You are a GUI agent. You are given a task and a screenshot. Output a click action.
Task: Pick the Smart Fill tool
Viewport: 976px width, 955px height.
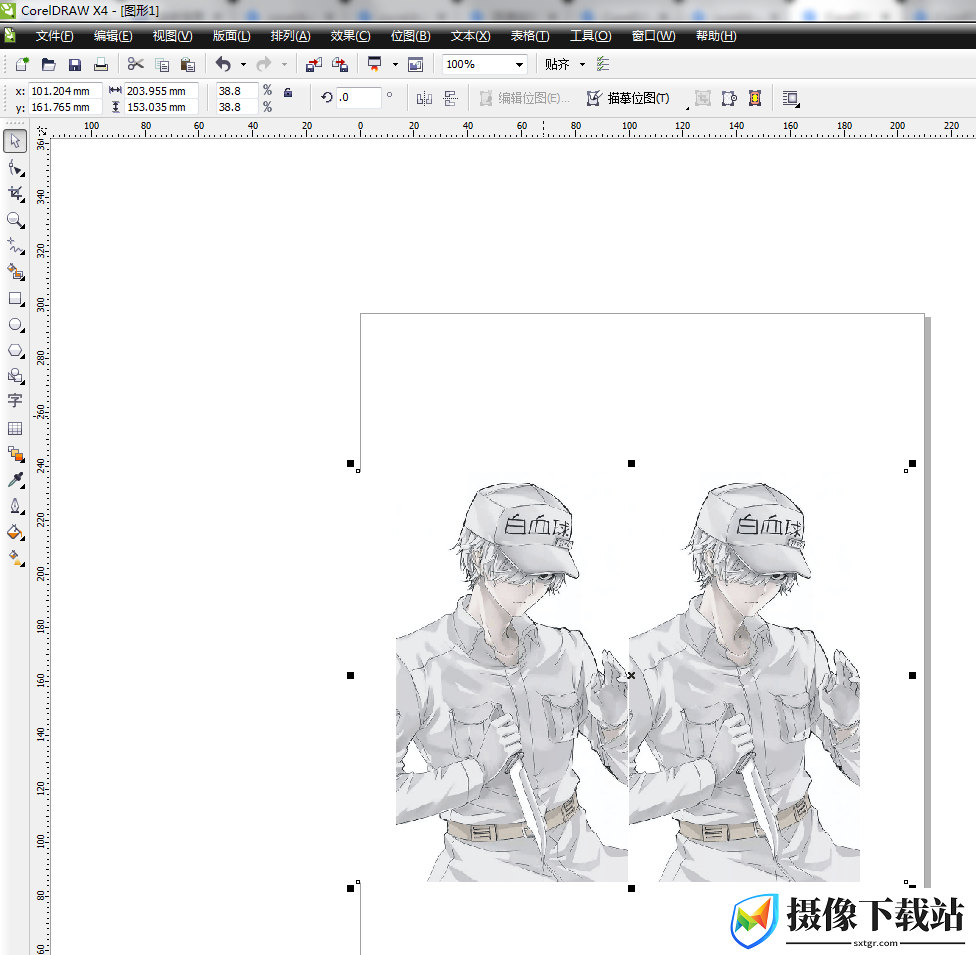click(x=15, y=272)
